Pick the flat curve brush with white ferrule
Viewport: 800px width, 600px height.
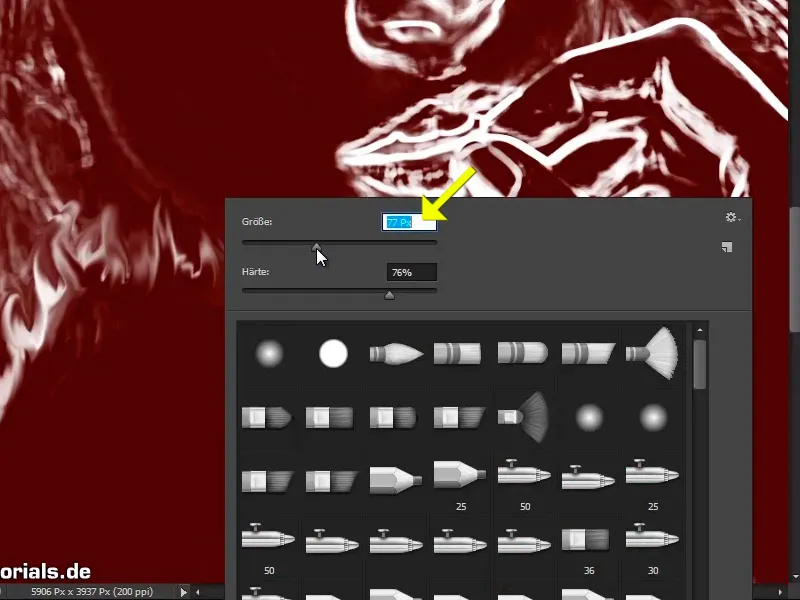[393, 417]
